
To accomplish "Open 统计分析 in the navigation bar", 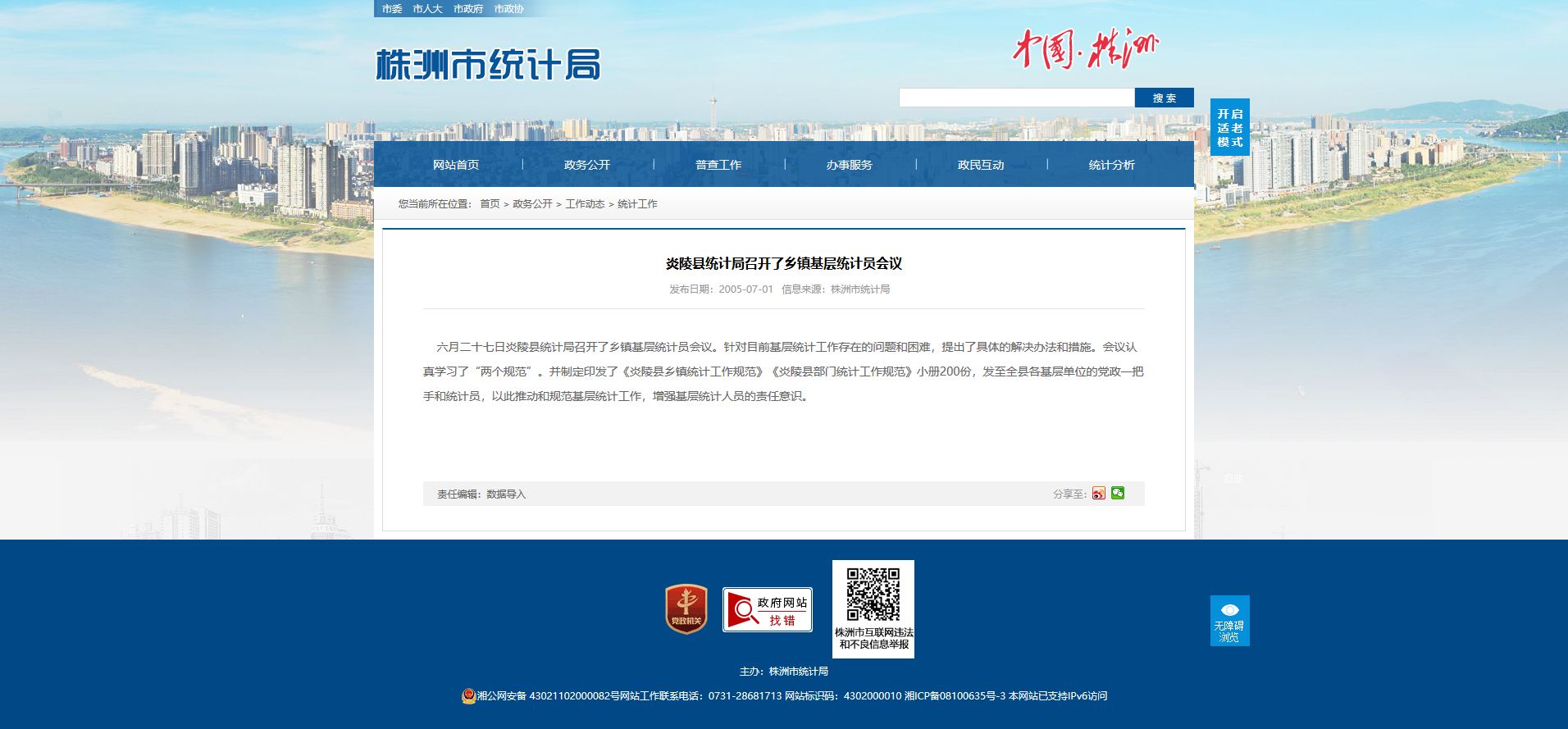I will point(1111,165).
